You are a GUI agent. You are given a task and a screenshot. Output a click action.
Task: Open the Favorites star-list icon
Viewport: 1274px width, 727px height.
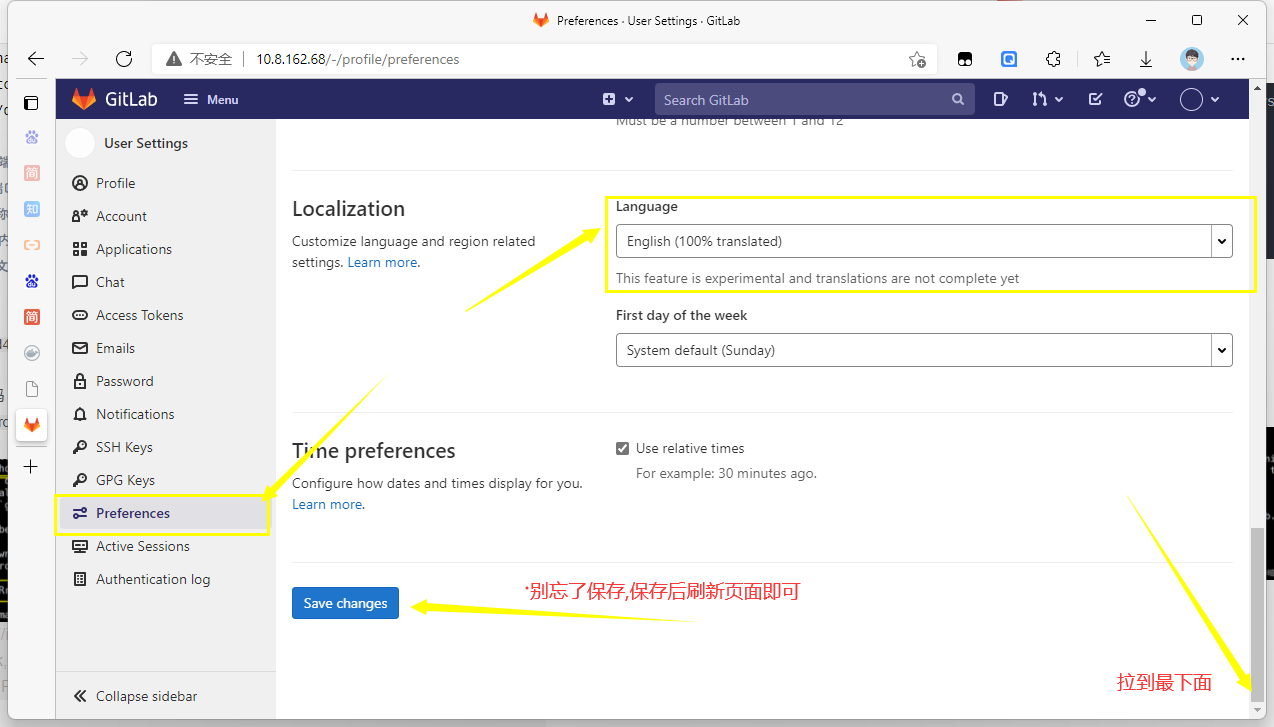point(1101,59)
